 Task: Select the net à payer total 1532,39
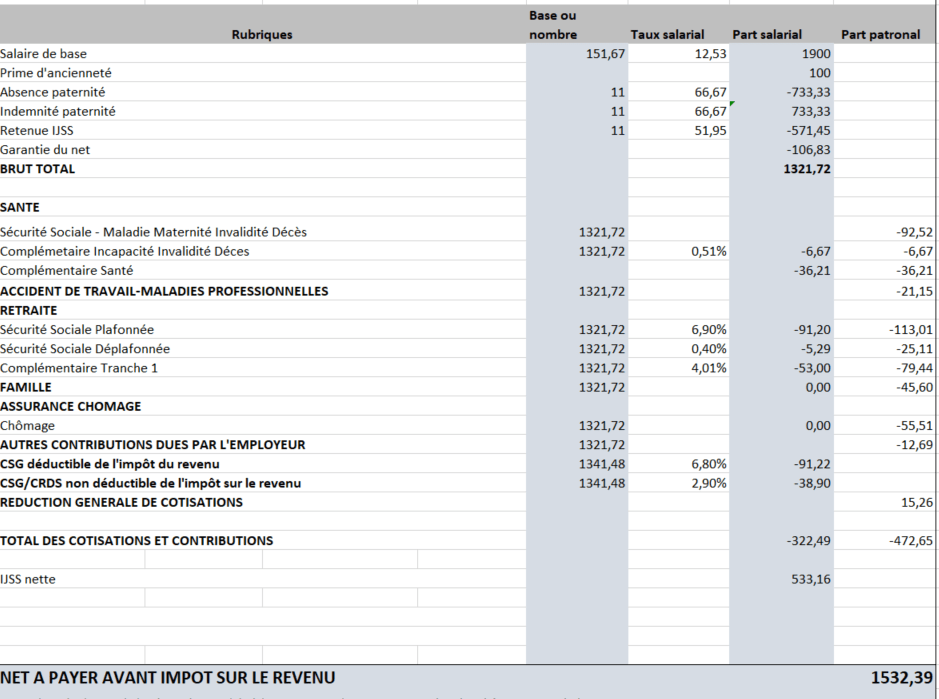click(x=901, y=677)
